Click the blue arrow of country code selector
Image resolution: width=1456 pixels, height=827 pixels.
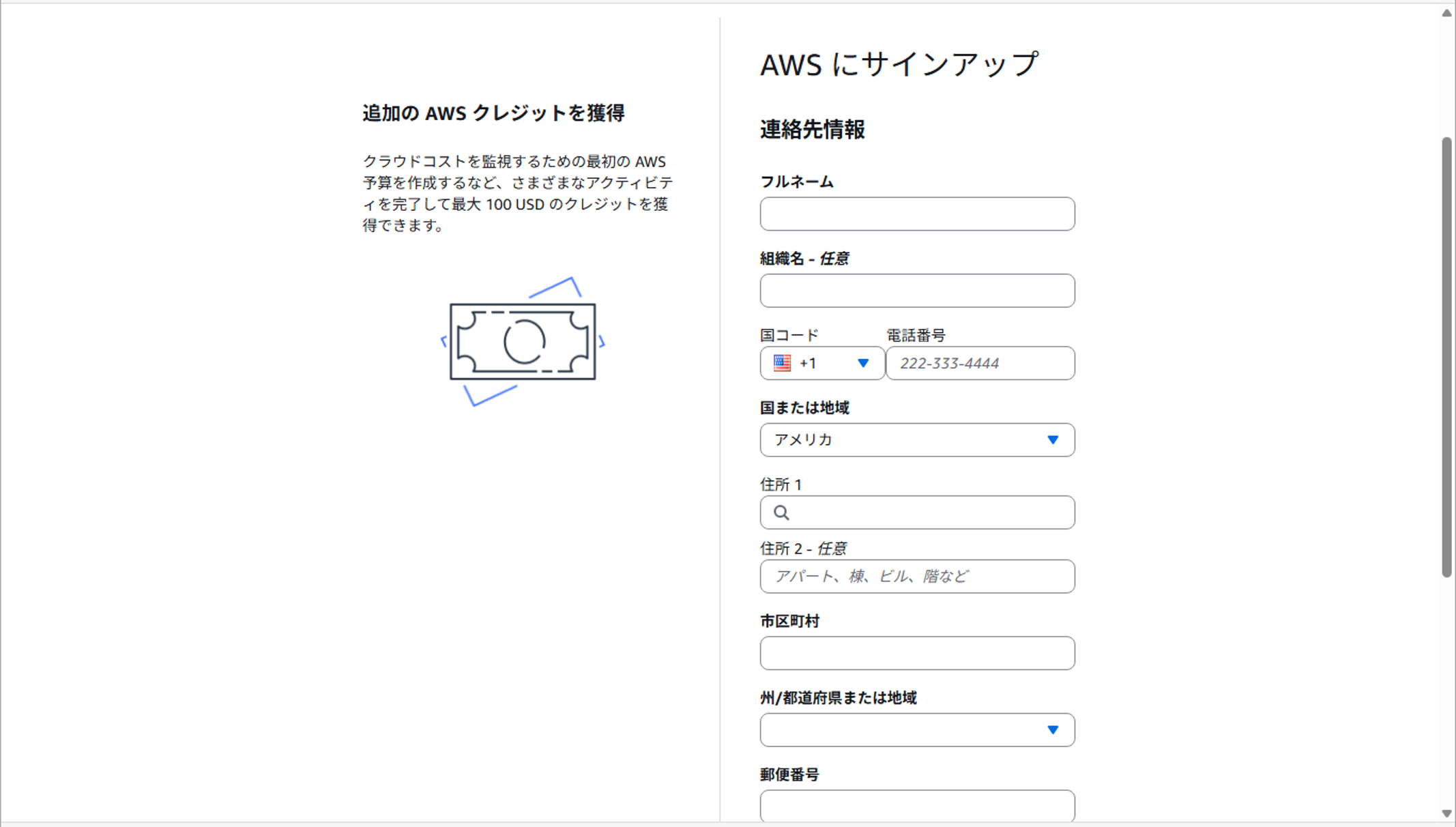(863, 363)
